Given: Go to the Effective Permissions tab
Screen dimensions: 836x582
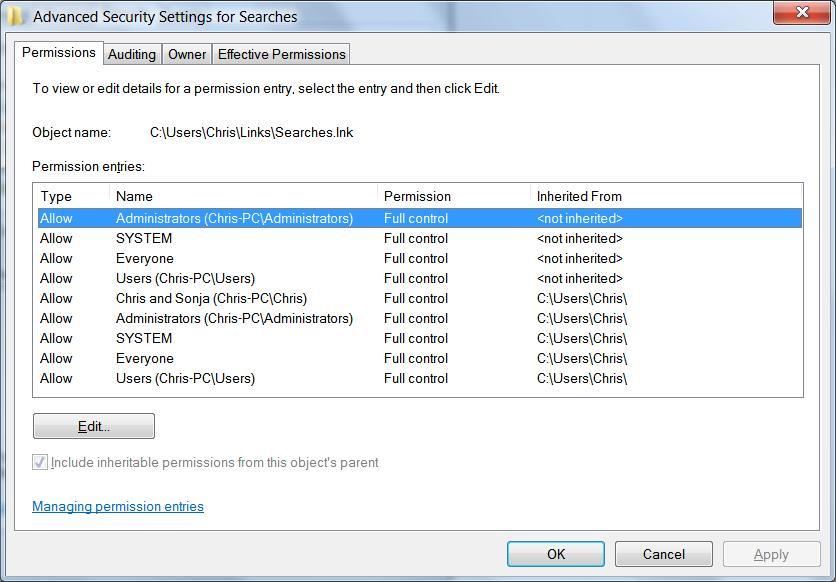Looking at the screenshot, I should (281, 54).
